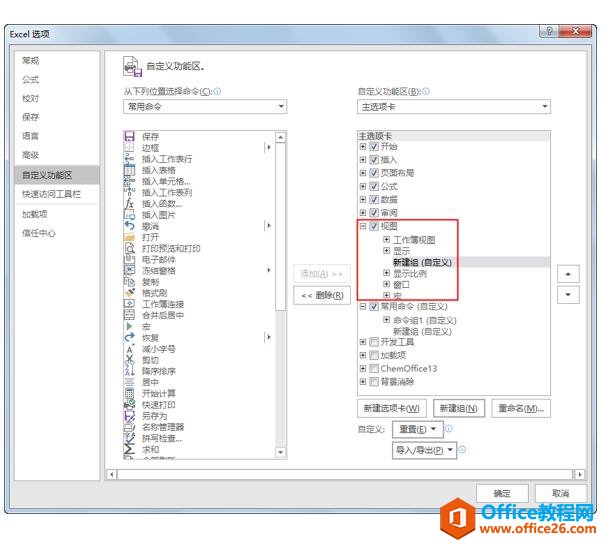Move selected item down with the arrow button

568,295
